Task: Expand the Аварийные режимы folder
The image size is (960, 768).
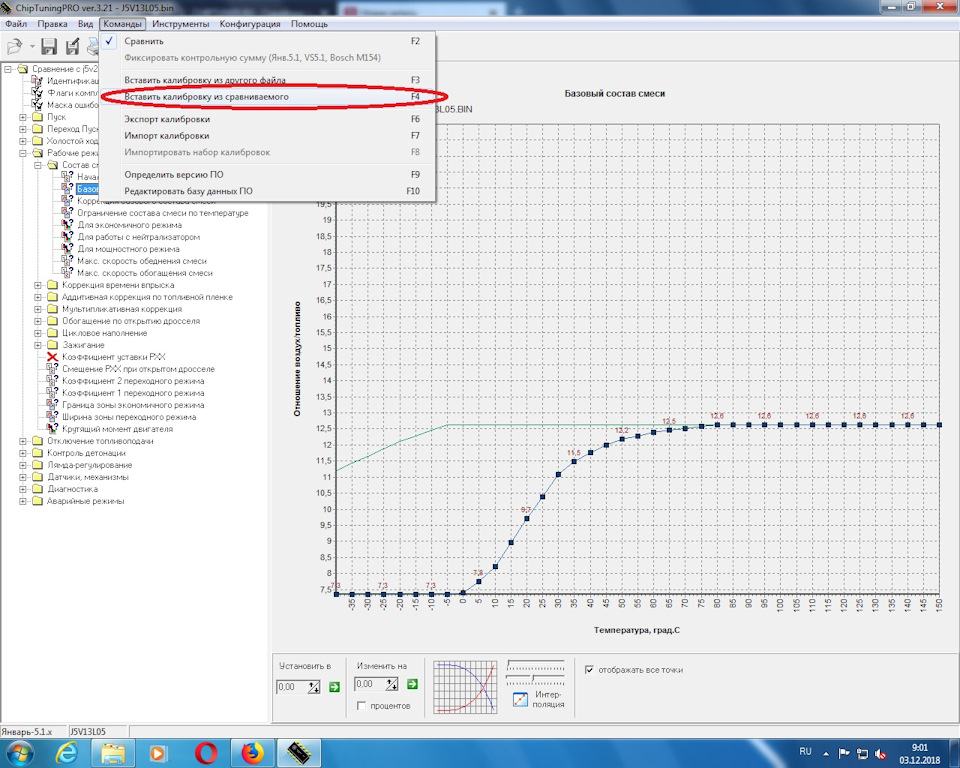Action: (23, 501)
